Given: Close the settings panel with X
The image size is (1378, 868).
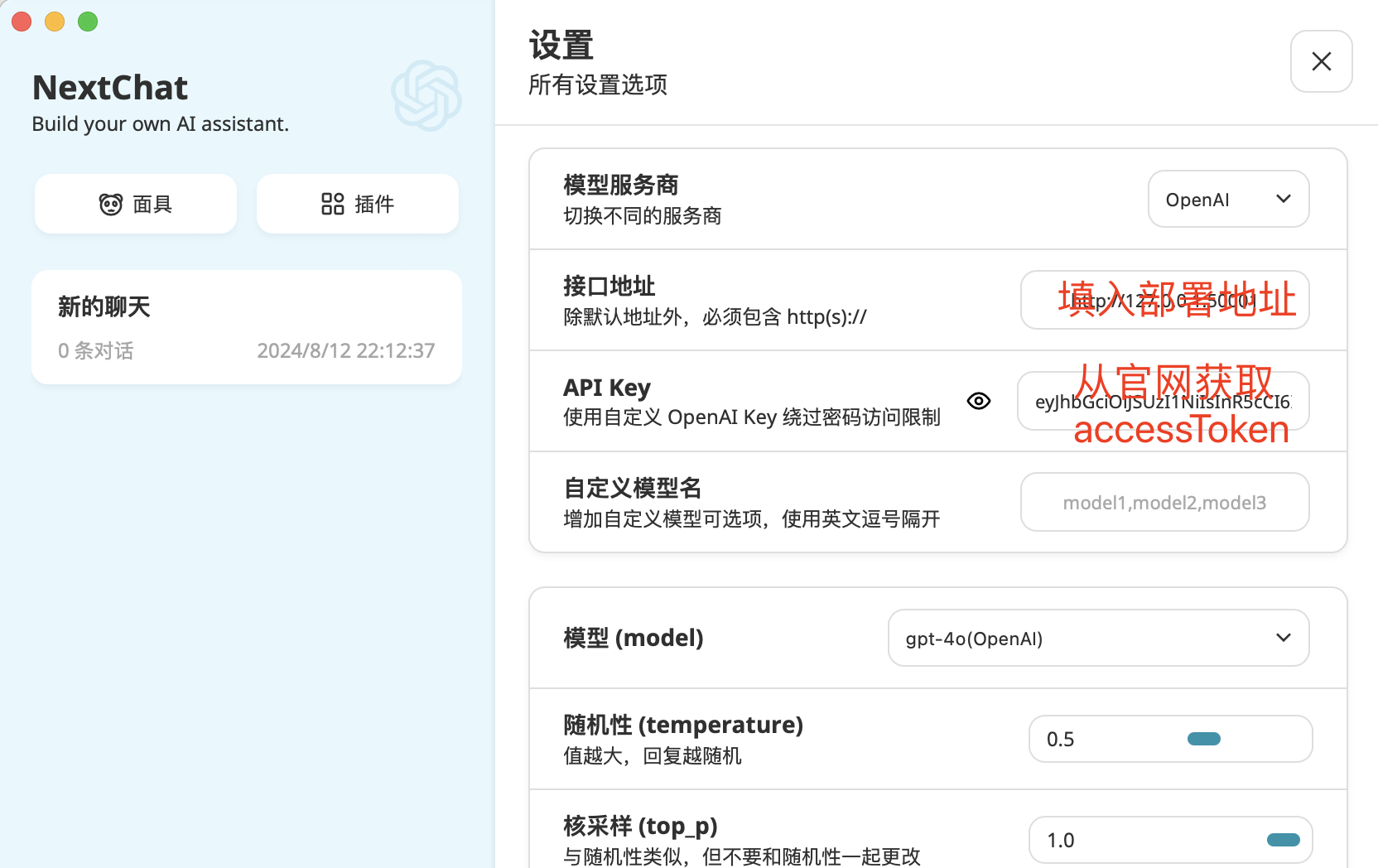Looking at the screenshot, I should [1322, 61].
